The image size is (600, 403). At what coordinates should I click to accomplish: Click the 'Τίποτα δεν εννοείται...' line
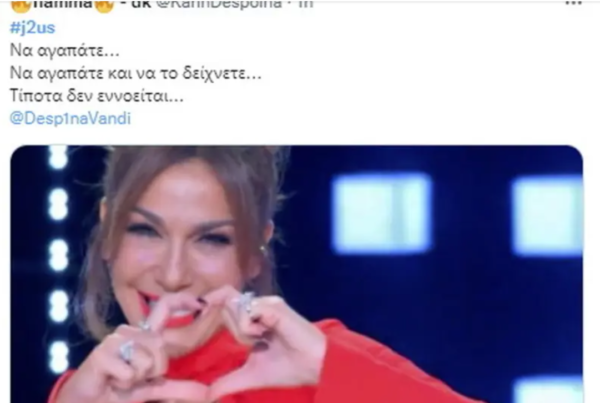tap(96, 96)
